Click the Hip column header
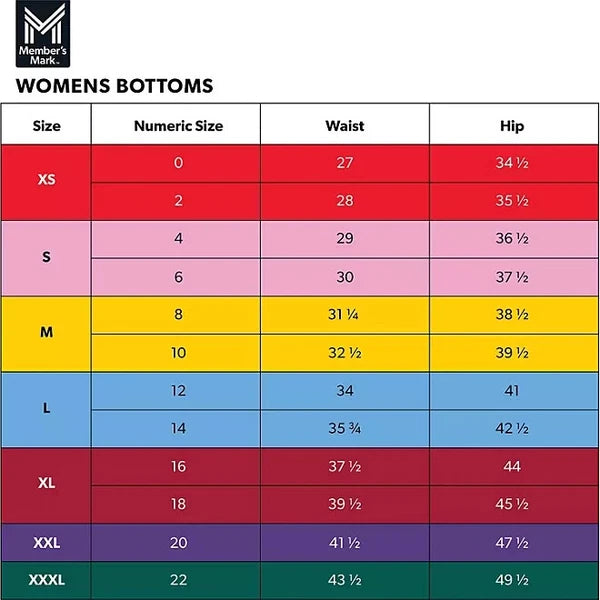This screenshot has width=600, height=600. [x=512, y=126]
